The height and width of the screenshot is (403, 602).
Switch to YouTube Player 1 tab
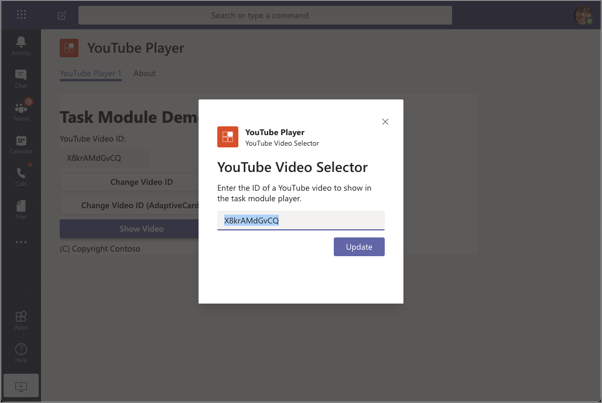click(91, 73)
